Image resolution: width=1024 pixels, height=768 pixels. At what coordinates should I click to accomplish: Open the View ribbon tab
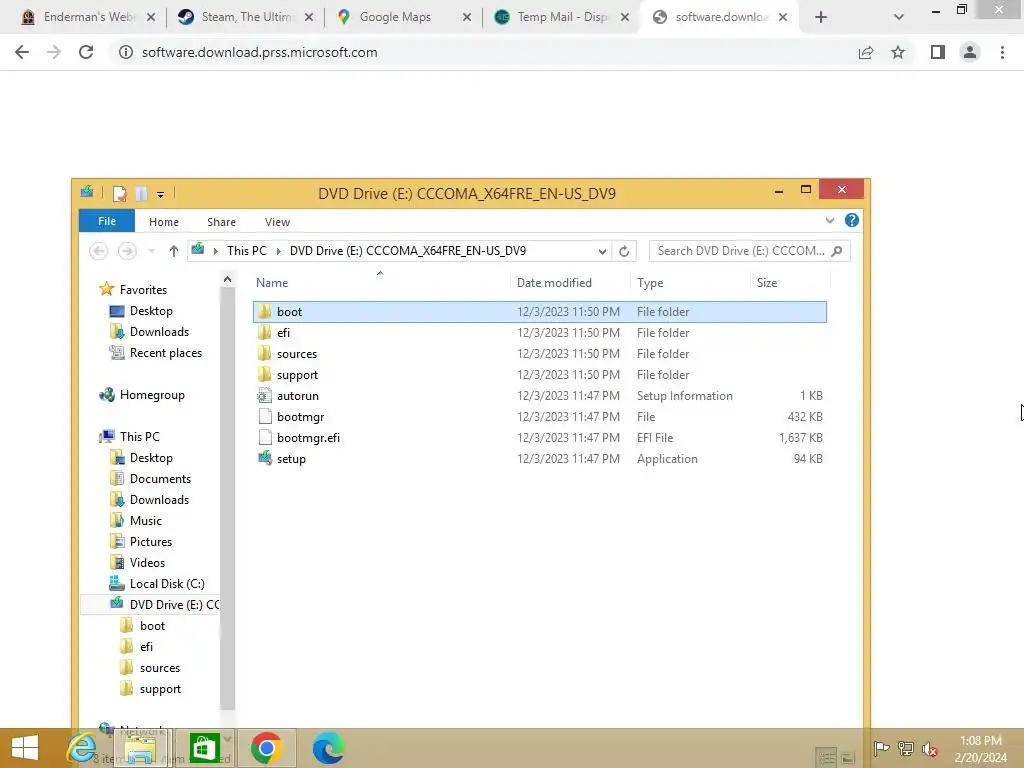tap(277, 222)
